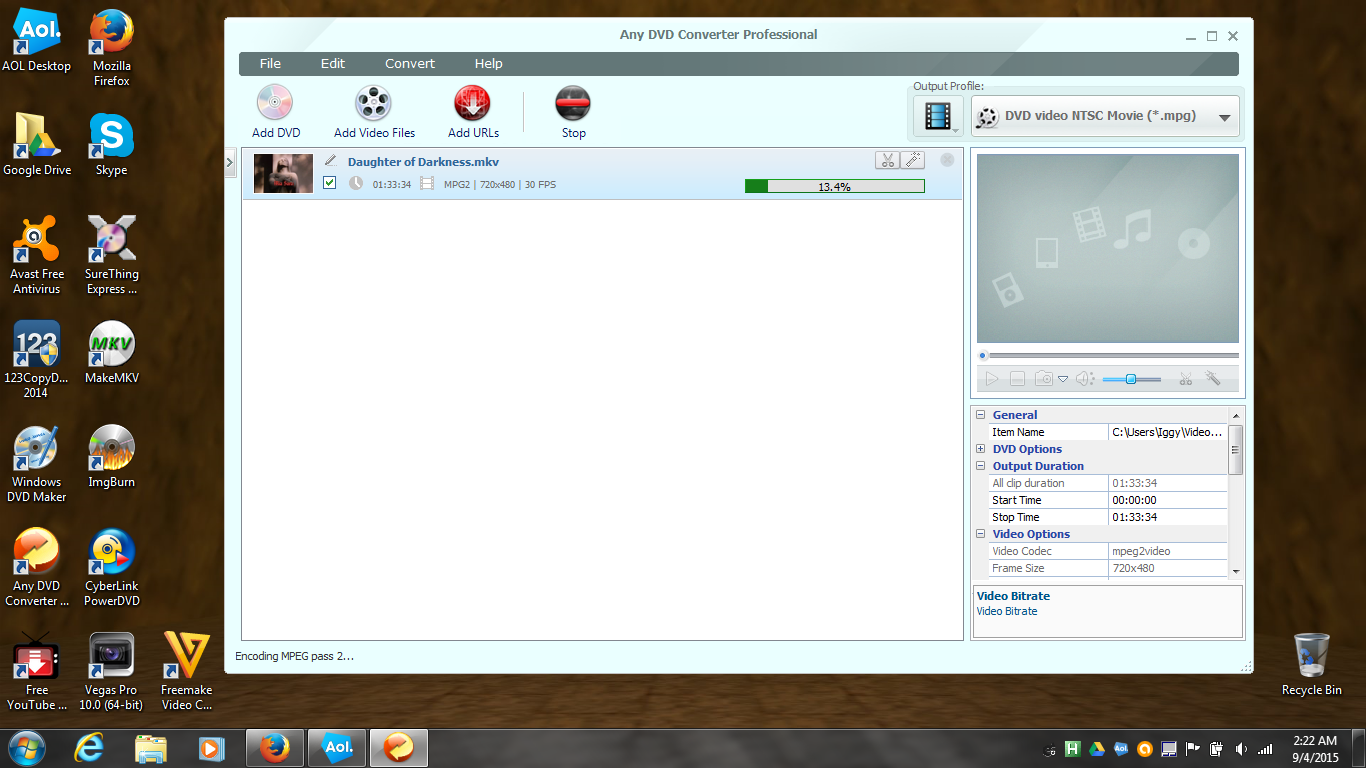Open the DVD video NTSC Movie profile dropdown
This screenshot has height=768, width=1366.
click(1104, 117)
